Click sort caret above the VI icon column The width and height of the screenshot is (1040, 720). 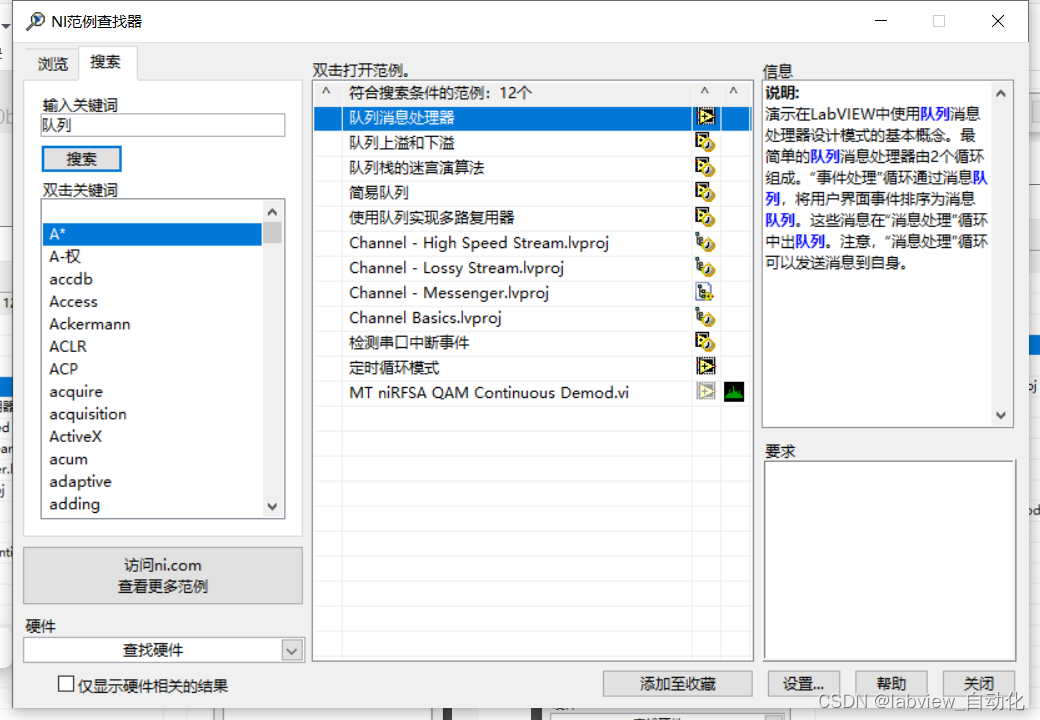tap(705, 91)
